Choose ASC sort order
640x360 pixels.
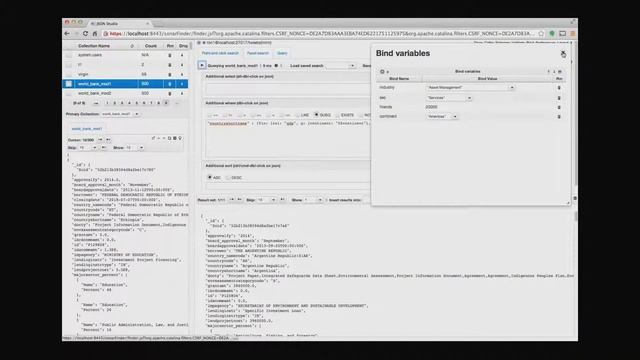click(210, 178)
